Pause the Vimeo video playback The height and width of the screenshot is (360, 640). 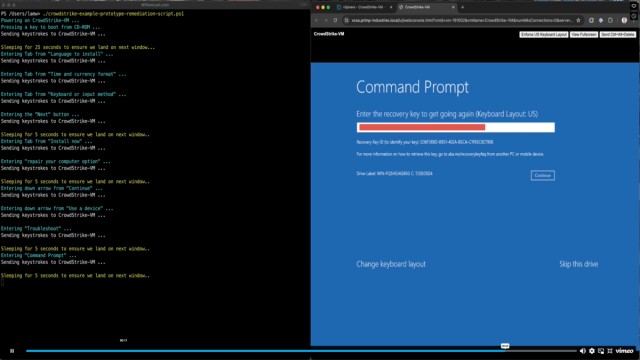tap(12, 351)
